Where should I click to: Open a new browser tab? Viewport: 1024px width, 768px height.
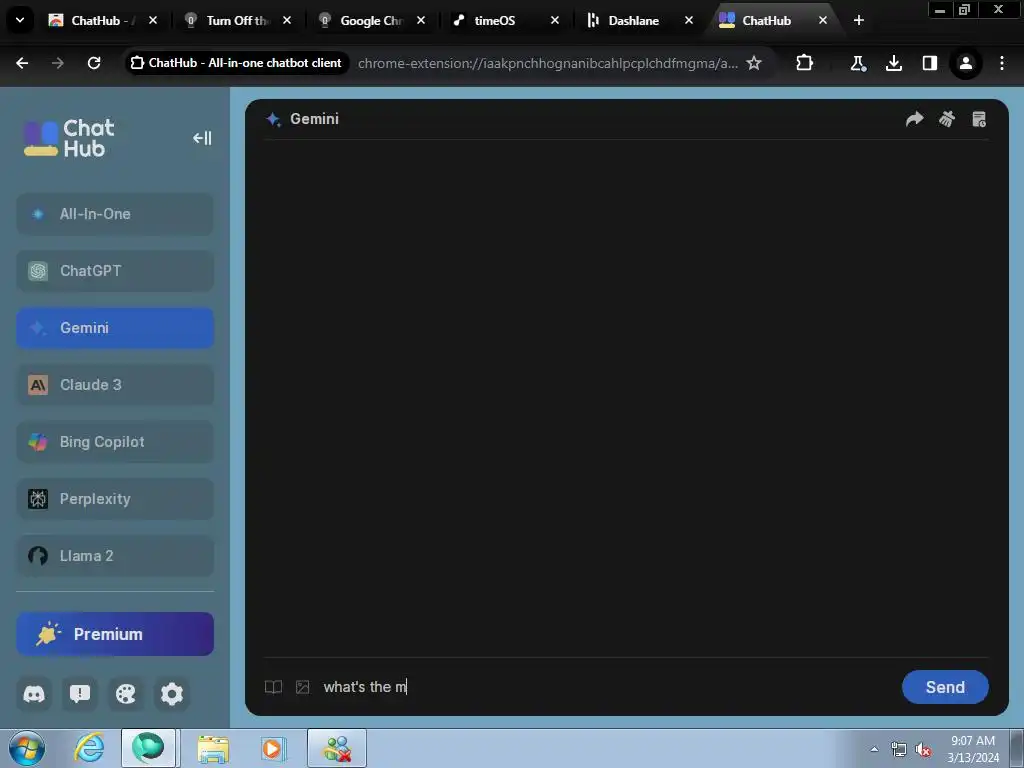(859, 20)
